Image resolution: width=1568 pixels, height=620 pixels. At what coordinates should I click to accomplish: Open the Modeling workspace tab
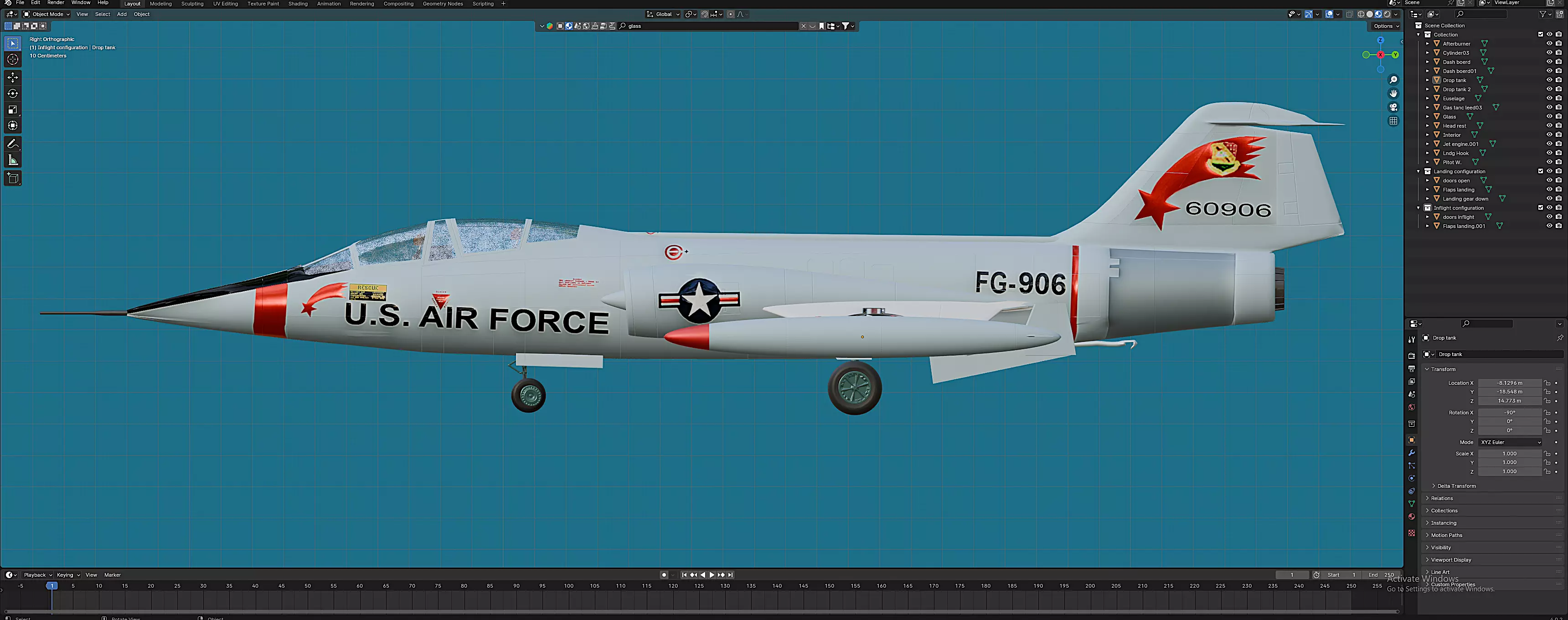click(161, 4)
